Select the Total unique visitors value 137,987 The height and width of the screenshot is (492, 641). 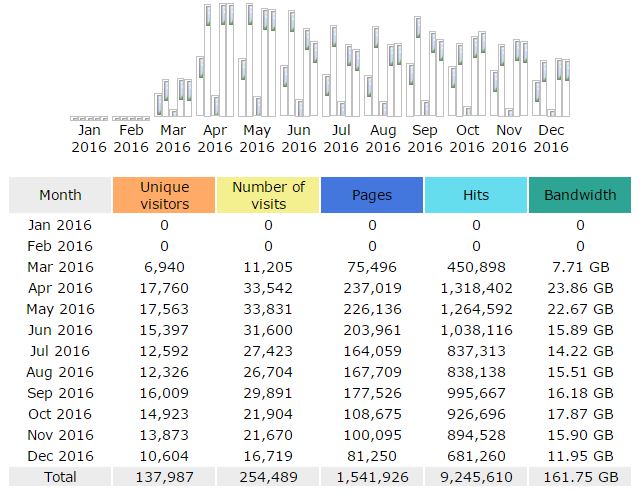164,478
